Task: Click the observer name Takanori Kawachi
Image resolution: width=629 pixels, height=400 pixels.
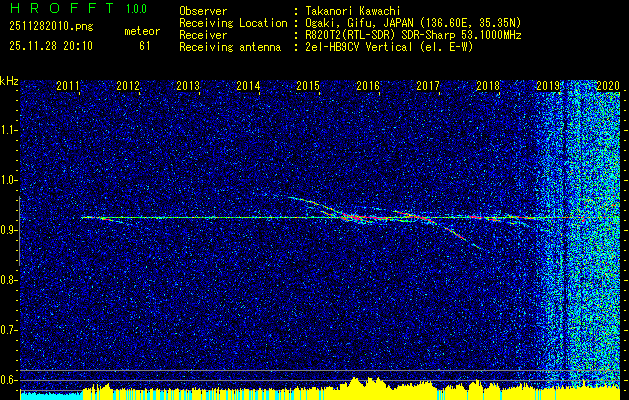Action: point(351,11)
